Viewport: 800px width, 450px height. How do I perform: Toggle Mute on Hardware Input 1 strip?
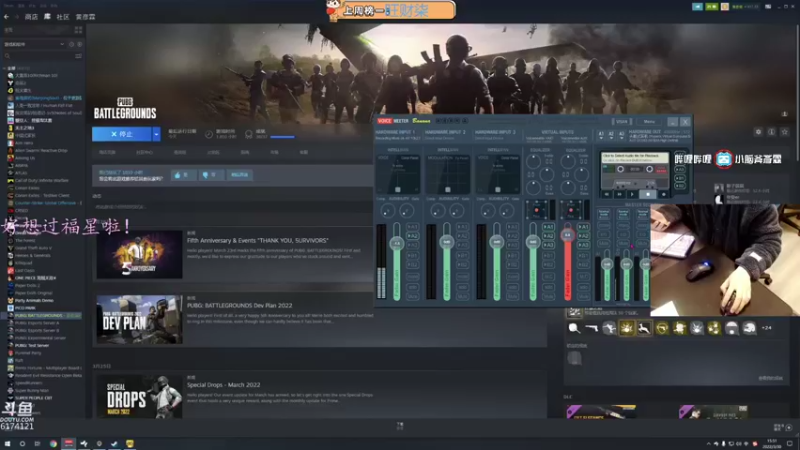pos(412,296)
